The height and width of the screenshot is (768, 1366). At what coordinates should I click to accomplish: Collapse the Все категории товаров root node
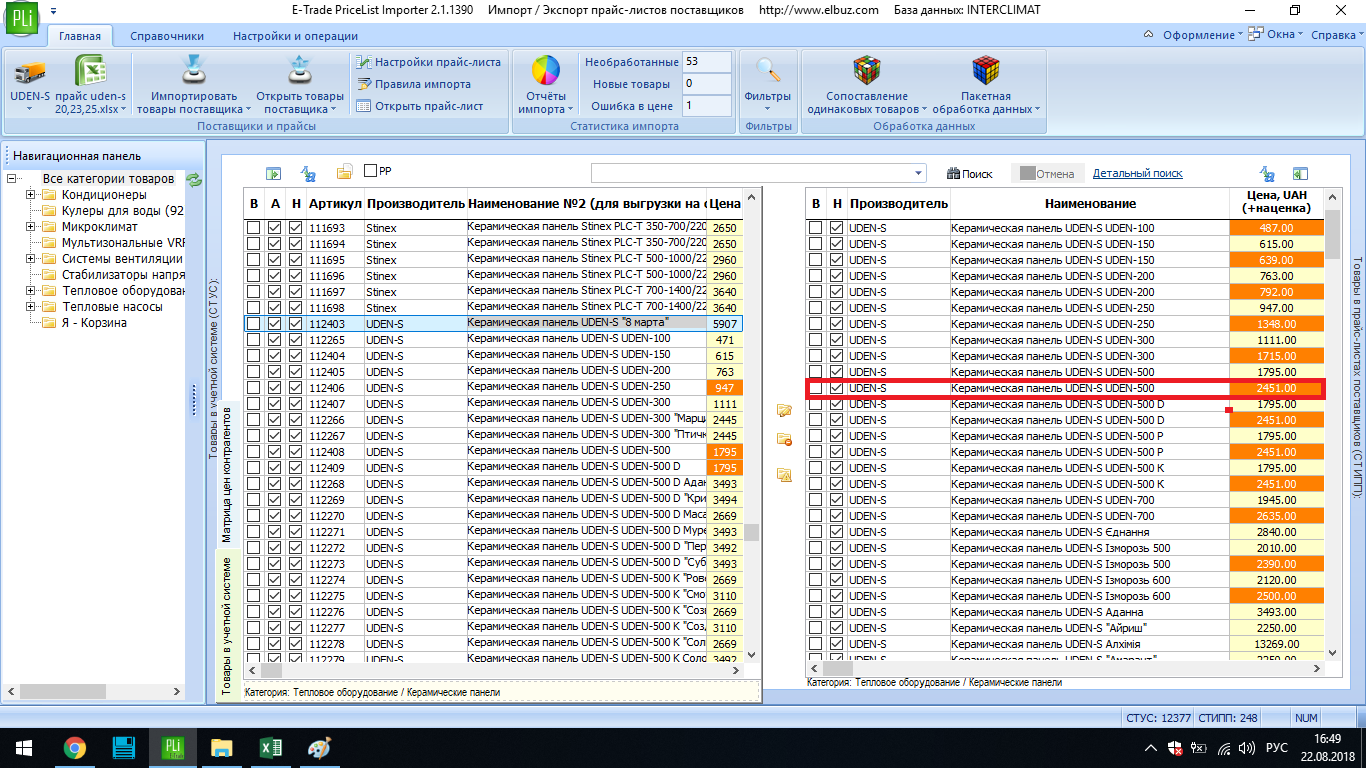pyautogui.click(x=12, y=179)
